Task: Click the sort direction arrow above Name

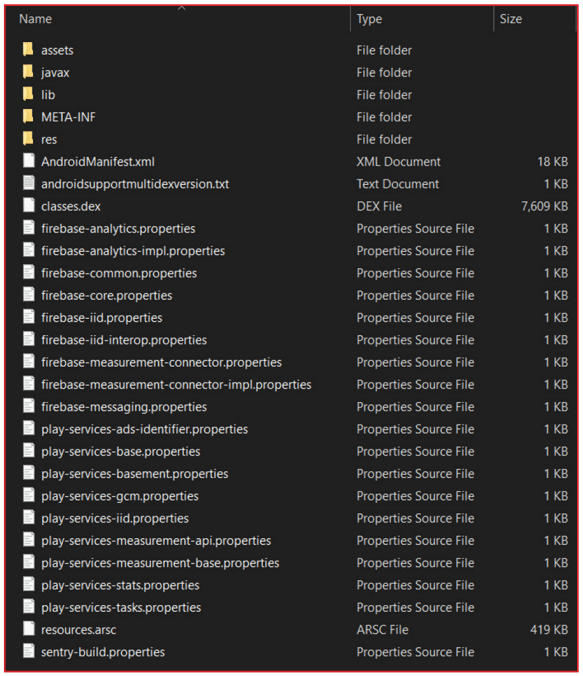Action: point(182,8)
